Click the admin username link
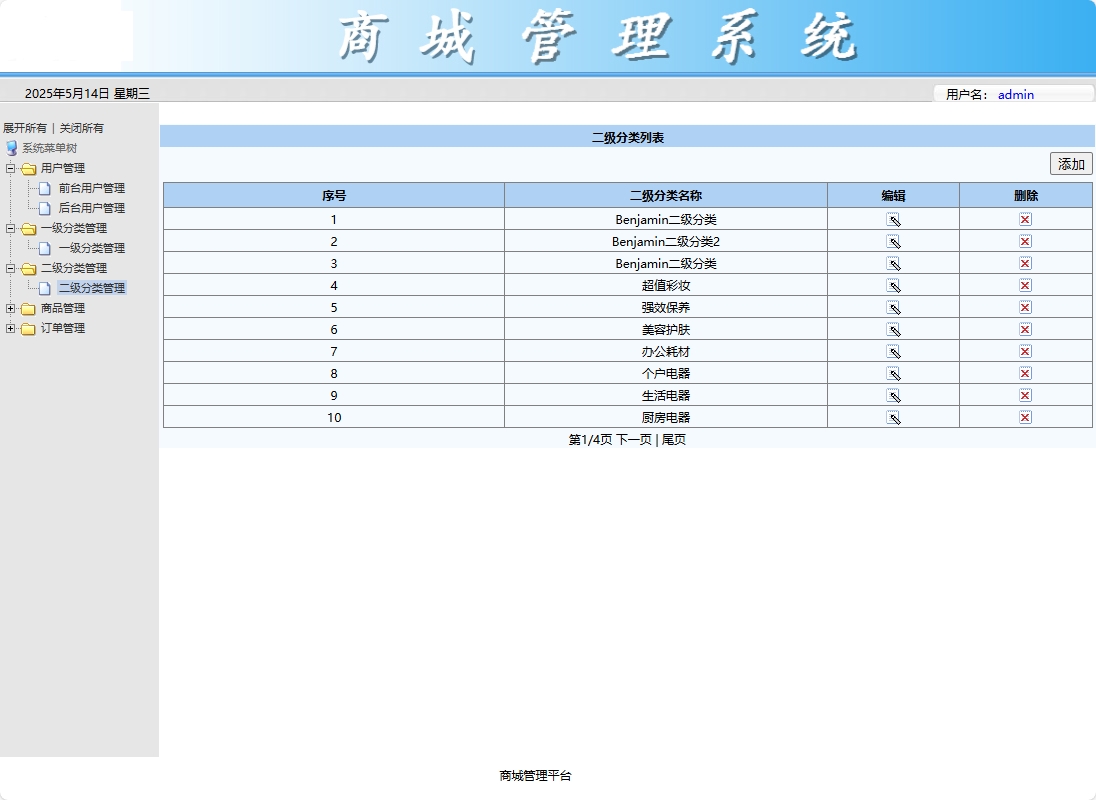The height and width of the screenshot is (800, 1096). (x=1015, y=95)
